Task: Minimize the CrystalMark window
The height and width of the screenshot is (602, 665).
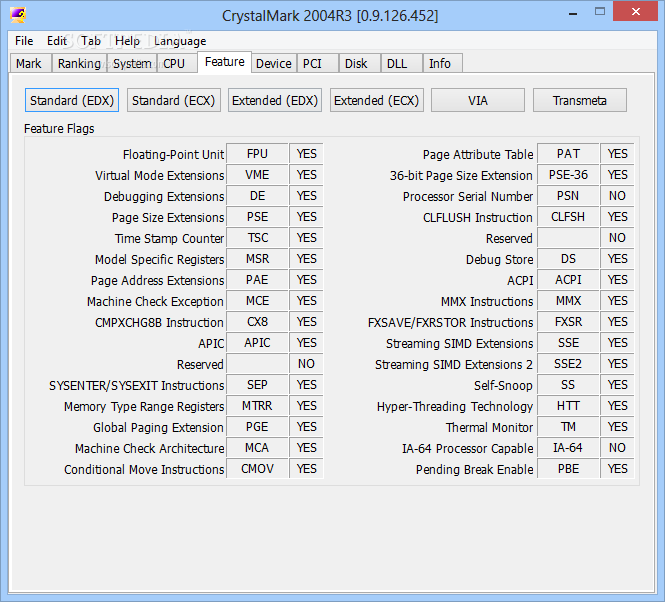Action: [x=573, y=13]
